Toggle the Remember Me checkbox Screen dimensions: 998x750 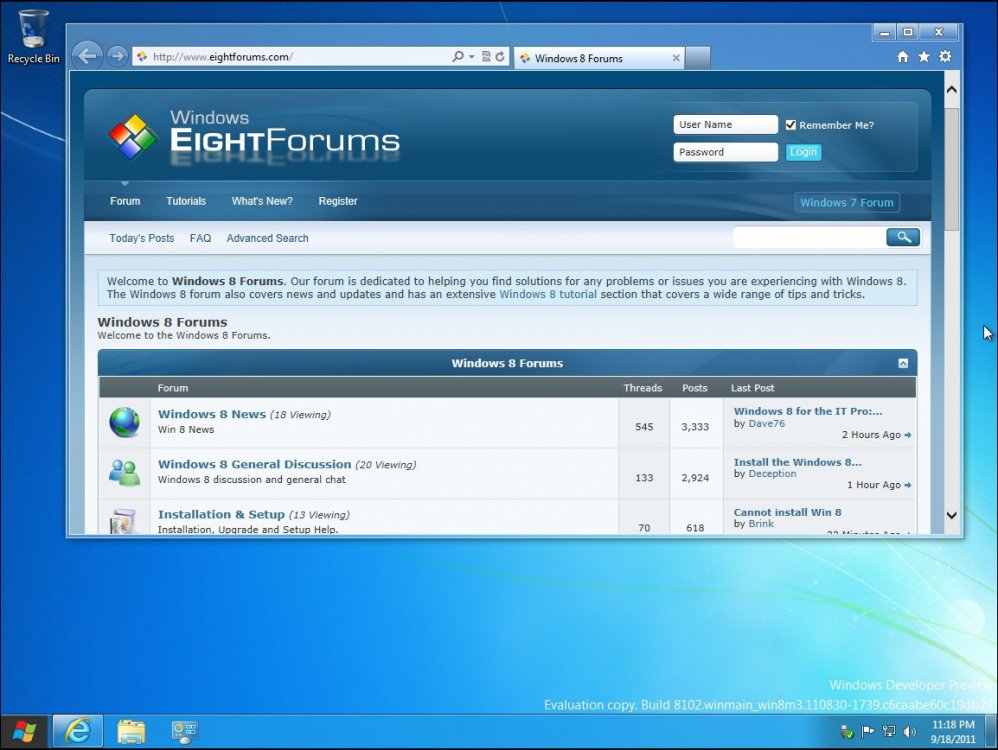[791, 125]
